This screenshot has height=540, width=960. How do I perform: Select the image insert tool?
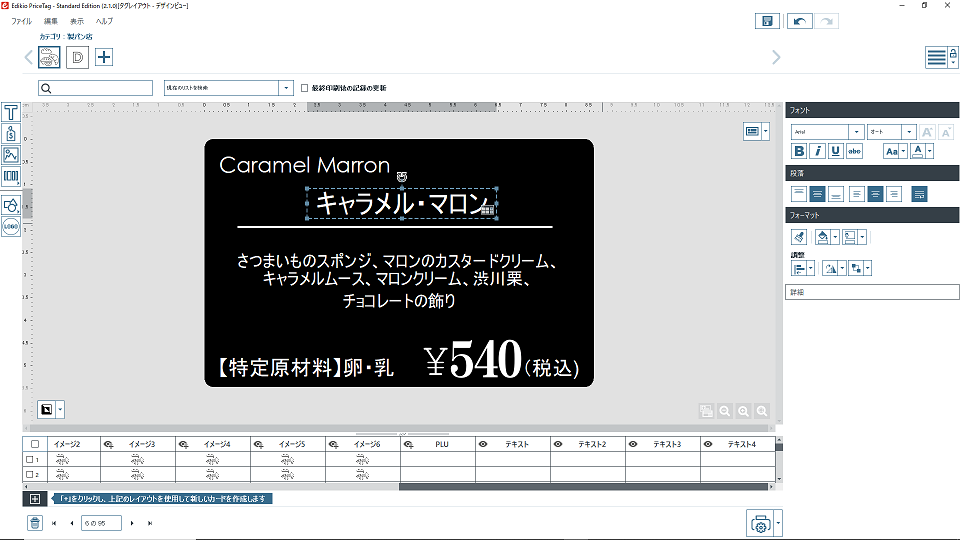point(11,155)
